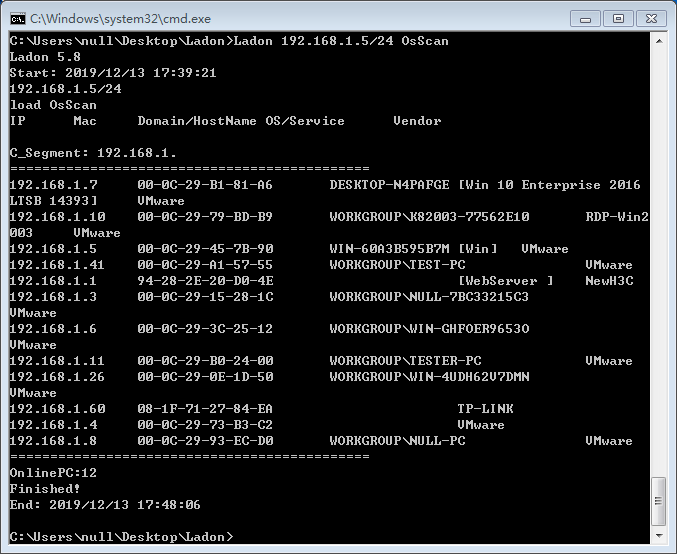The width and height of the screenshot is (677, 554).
Task: Click hostname WORKGROUP\TEST-PC
Action: 397,265
